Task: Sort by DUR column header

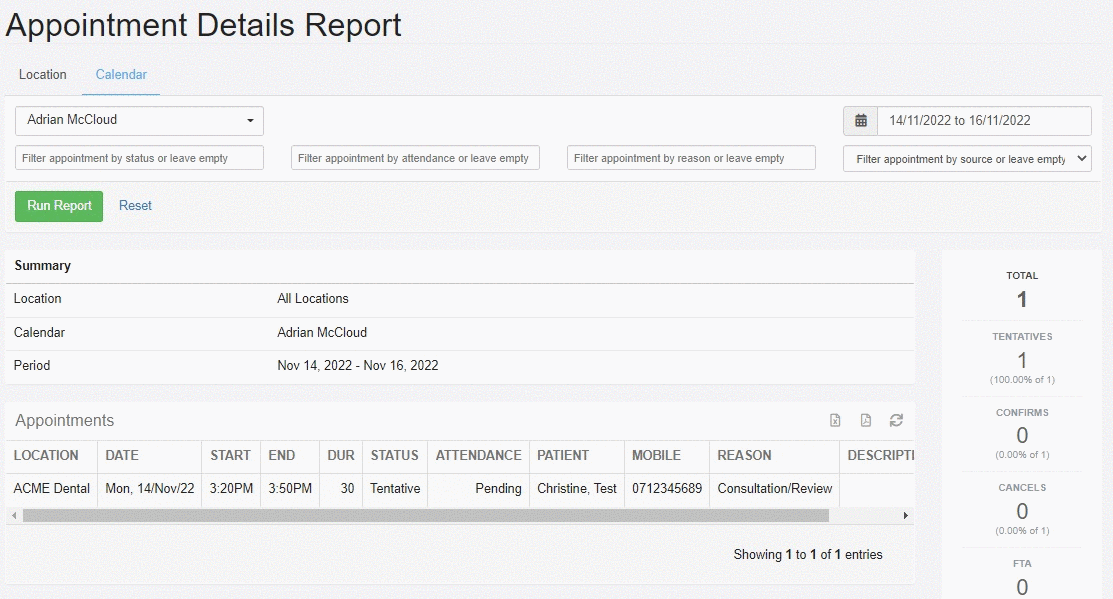Action: (x=341, y=456)
